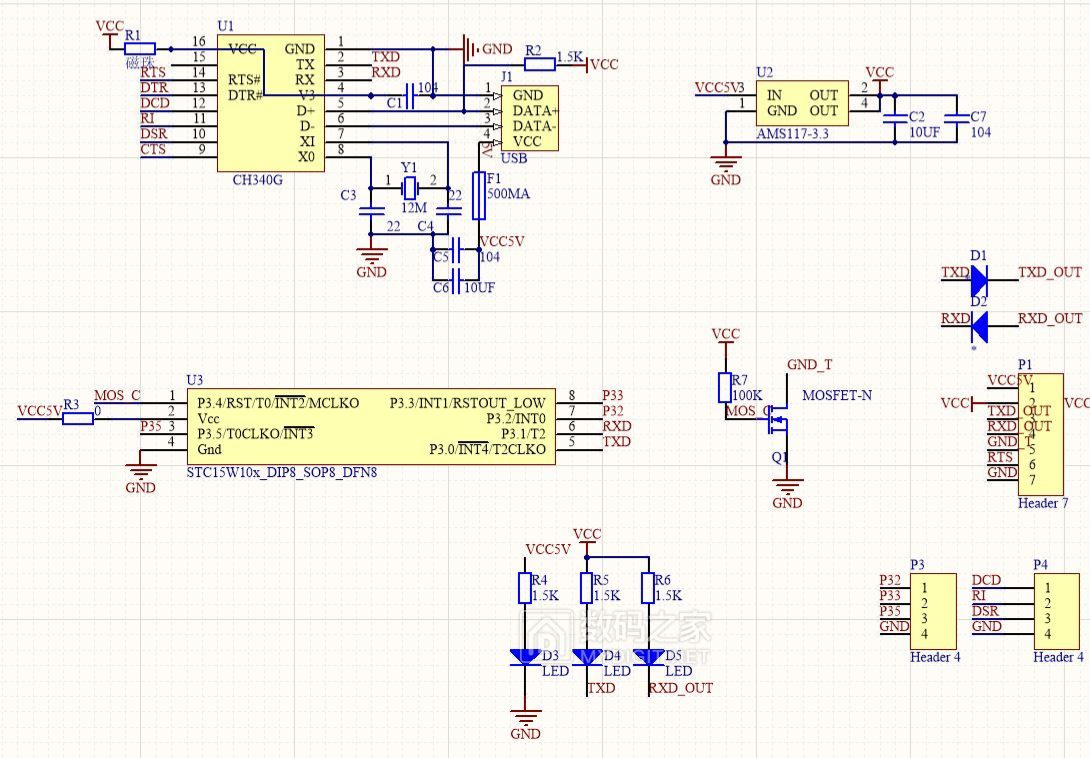Click the R3 resistor near VCC5V
This screenshot has height=758, width=1090.
[x=78, y=418]
